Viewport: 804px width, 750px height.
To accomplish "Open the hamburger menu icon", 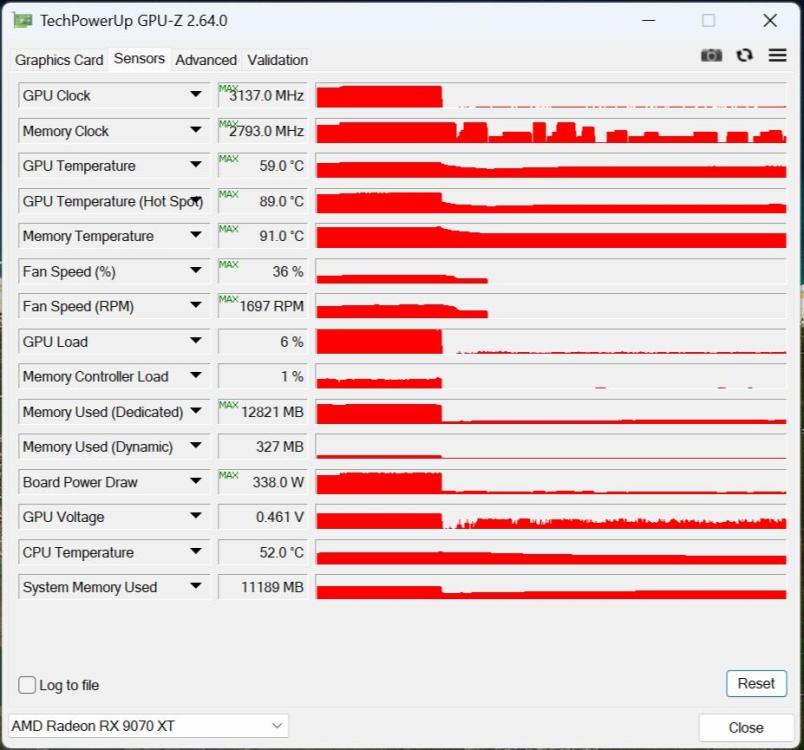I will pos(777,55).
